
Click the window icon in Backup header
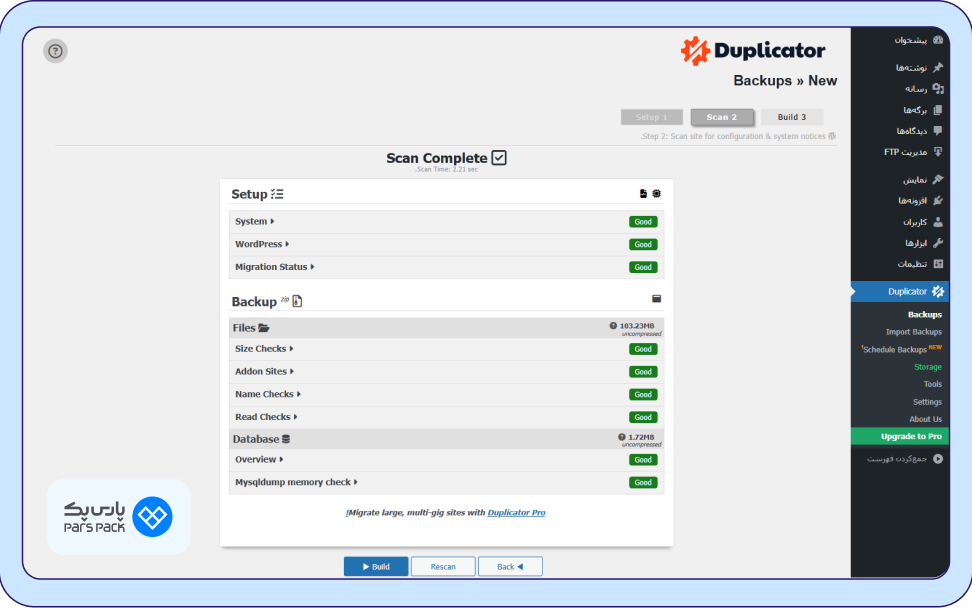point(656,299)
